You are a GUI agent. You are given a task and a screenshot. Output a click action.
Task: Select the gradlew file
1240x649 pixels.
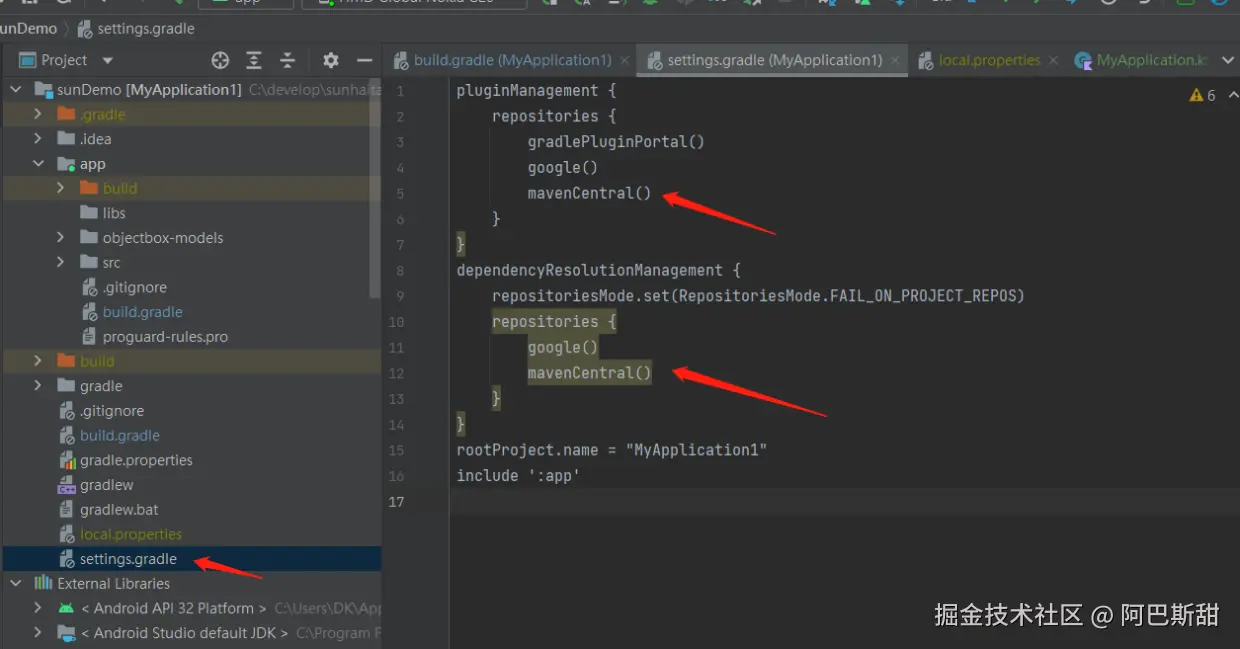pos(95,485)
